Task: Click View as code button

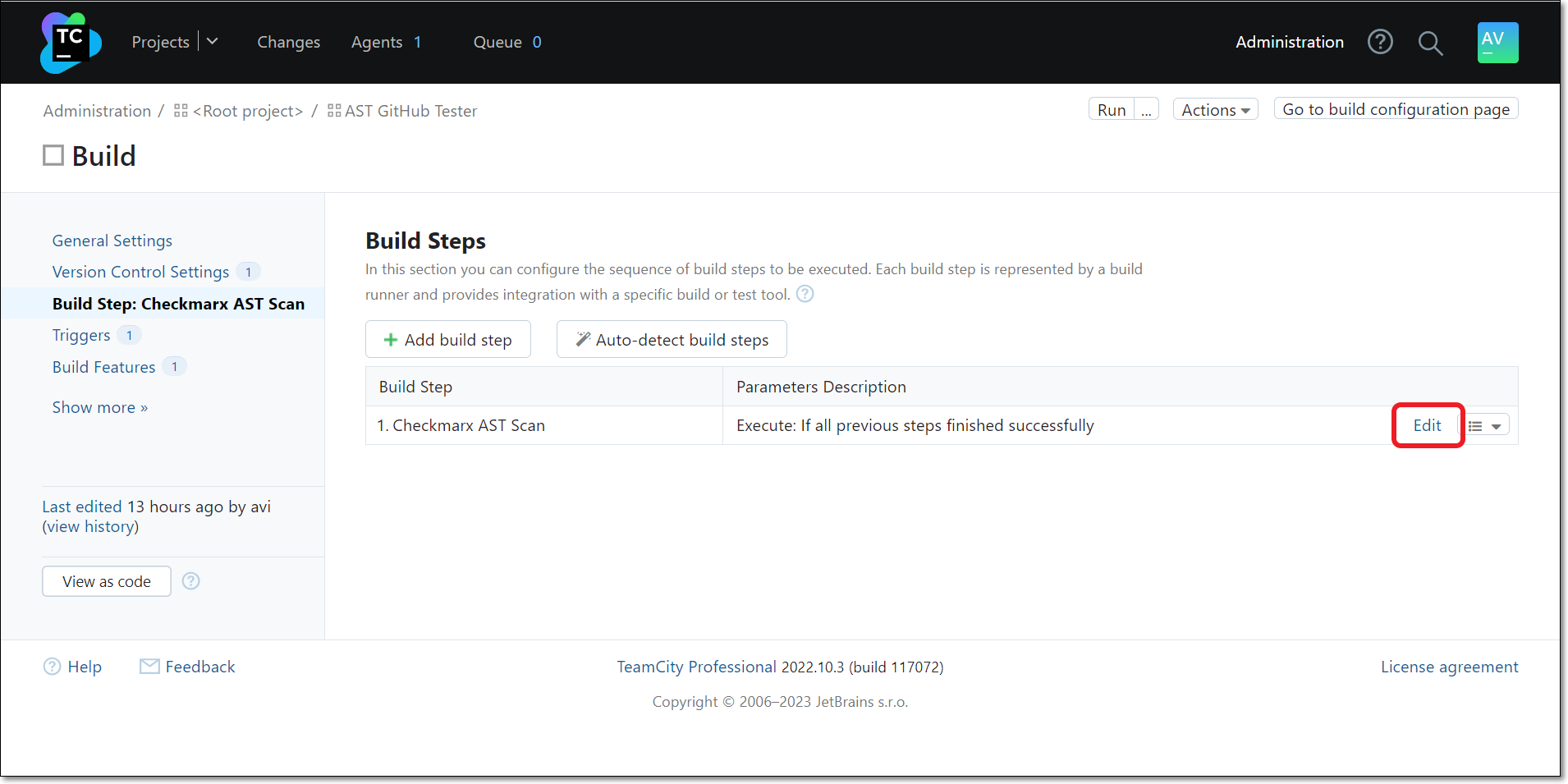Action: 107,581
